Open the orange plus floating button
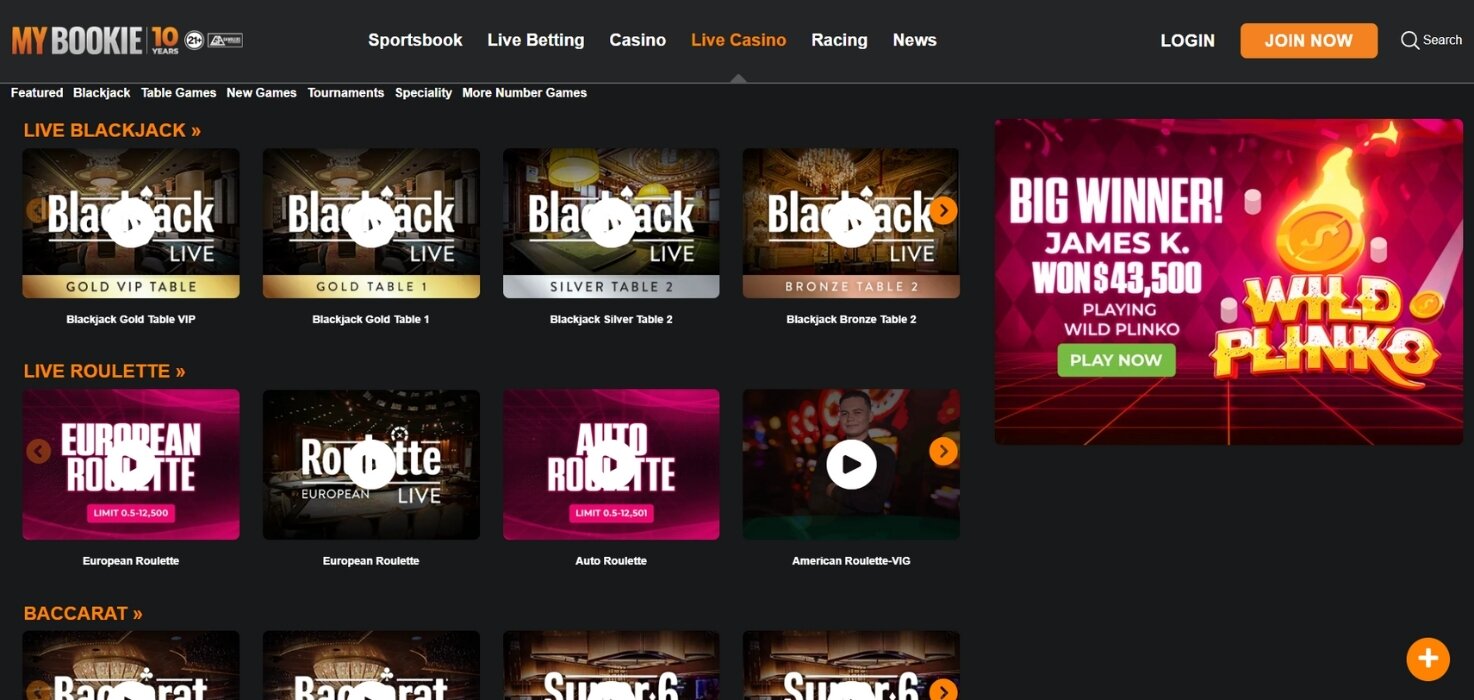This screenshot has height=700, width=1474. (x=1428, y=659)
